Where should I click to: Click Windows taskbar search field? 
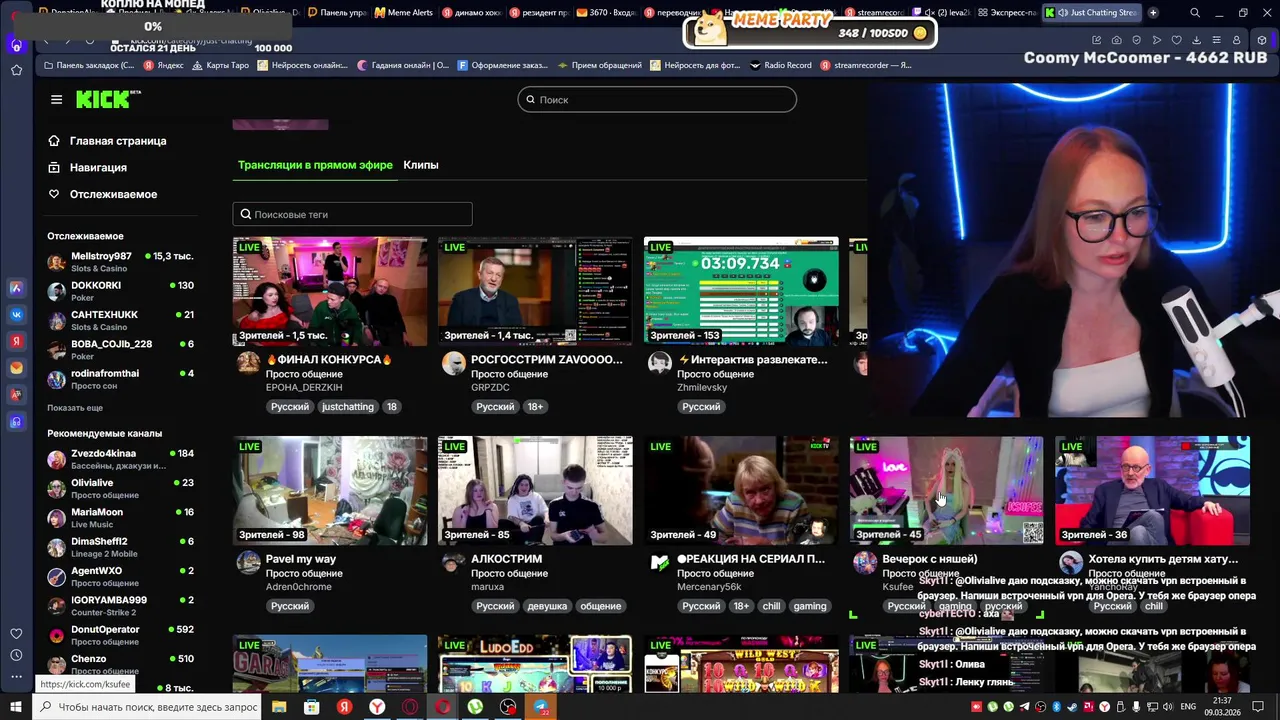pos(148,707)
